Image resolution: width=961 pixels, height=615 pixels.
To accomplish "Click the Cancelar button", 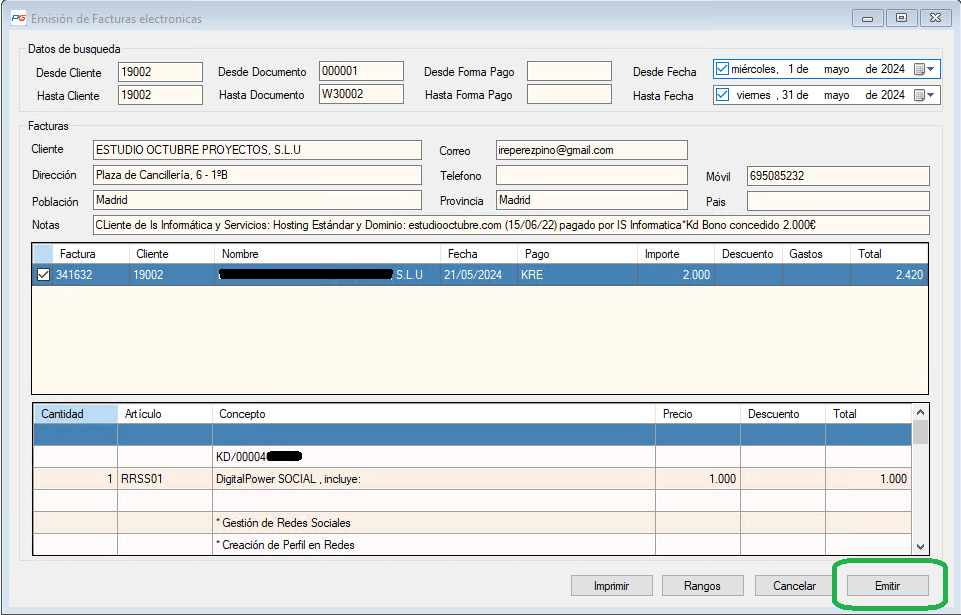I will [795, 586].
